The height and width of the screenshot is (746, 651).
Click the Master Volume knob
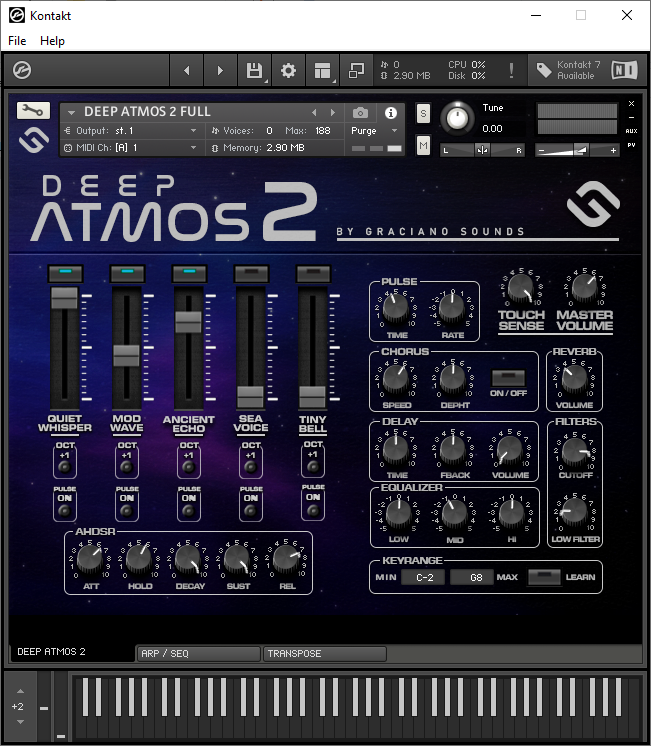(584, 288)
